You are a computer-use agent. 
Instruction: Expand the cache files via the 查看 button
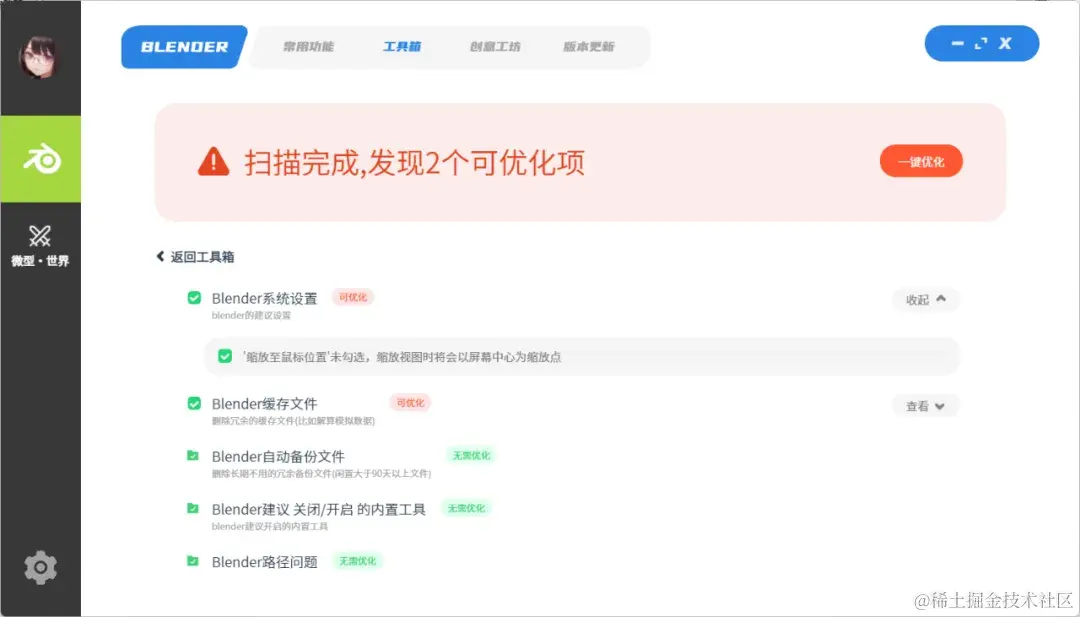tap(925, 406)
